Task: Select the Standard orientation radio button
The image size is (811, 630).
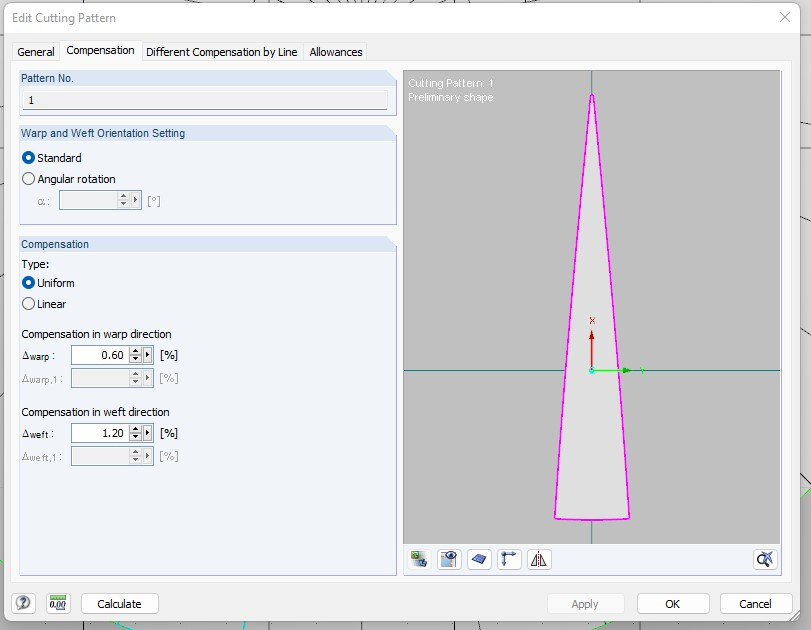Action: point(28,157)
